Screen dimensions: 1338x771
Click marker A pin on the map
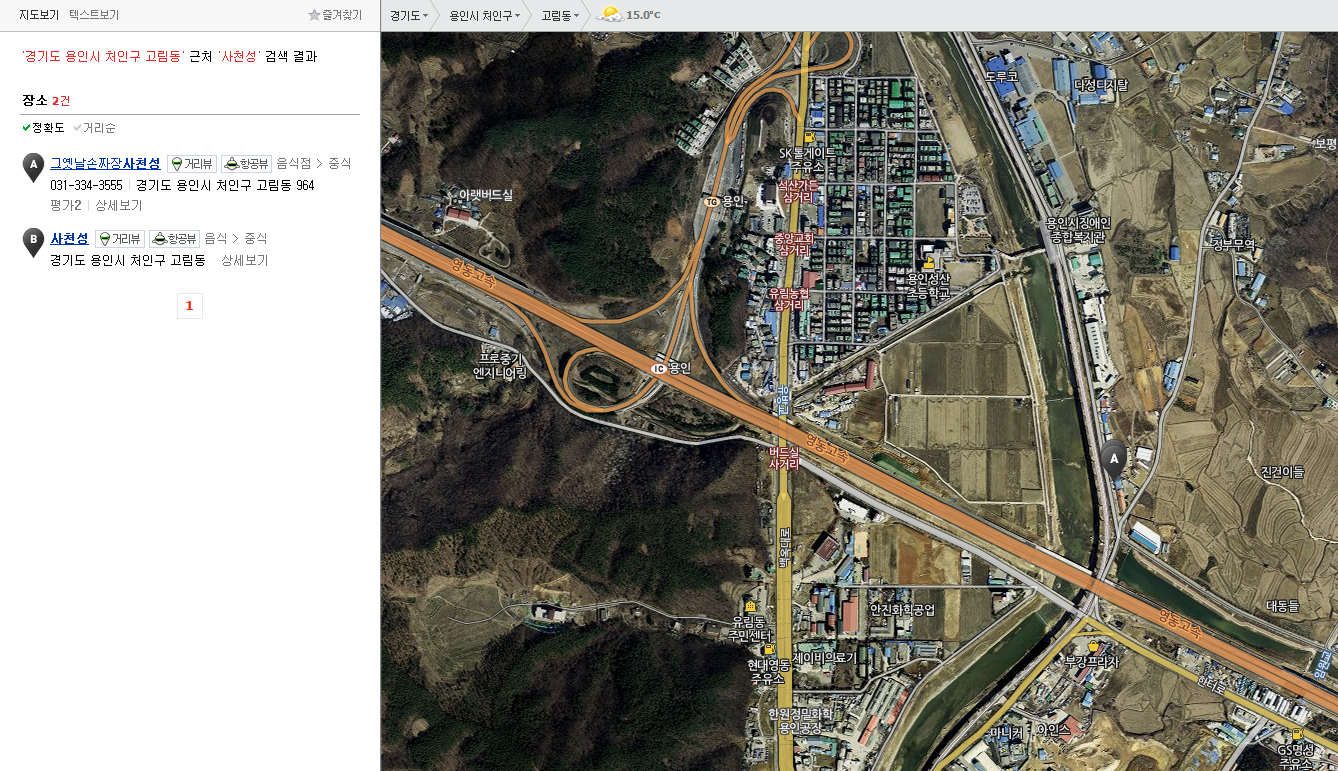1113,459
